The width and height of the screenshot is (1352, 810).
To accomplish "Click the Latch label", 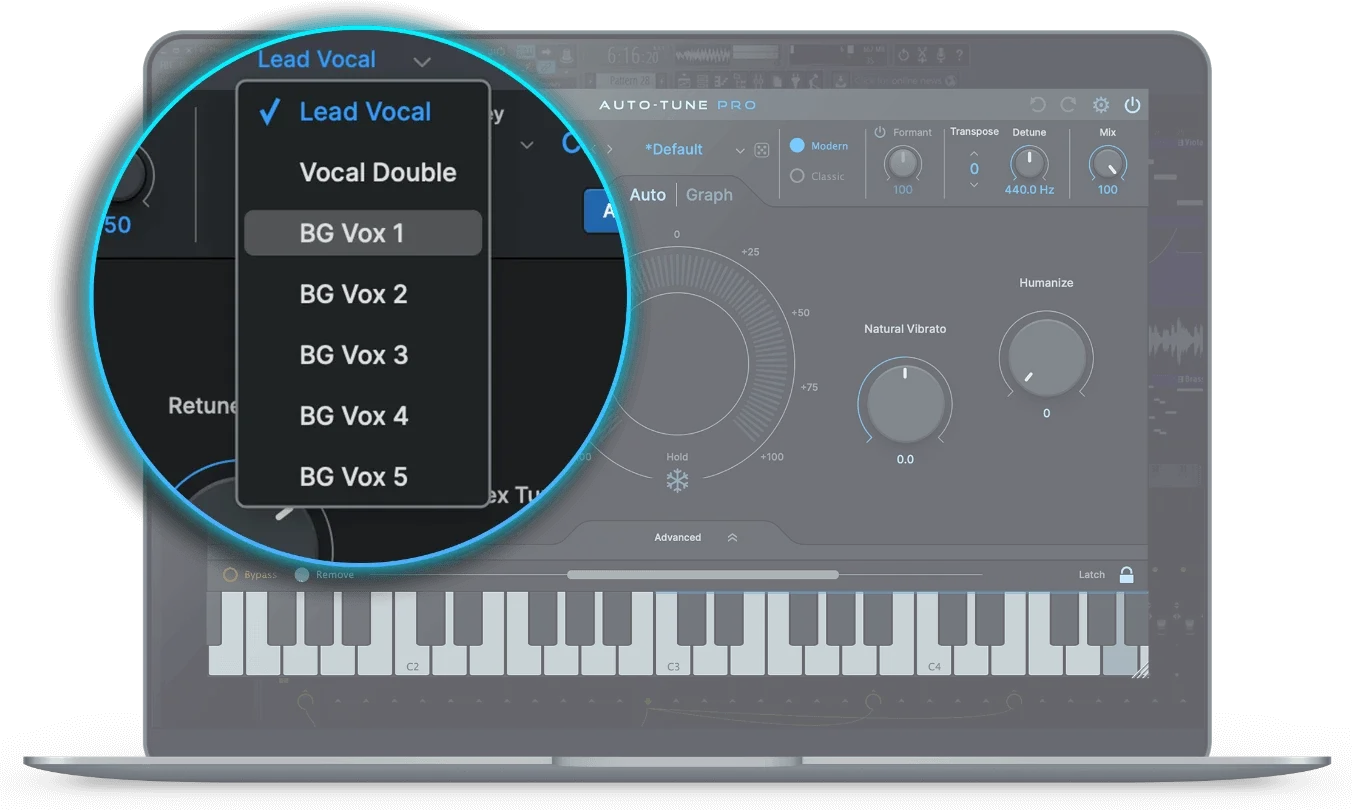I will click(x=1092, y=575).
